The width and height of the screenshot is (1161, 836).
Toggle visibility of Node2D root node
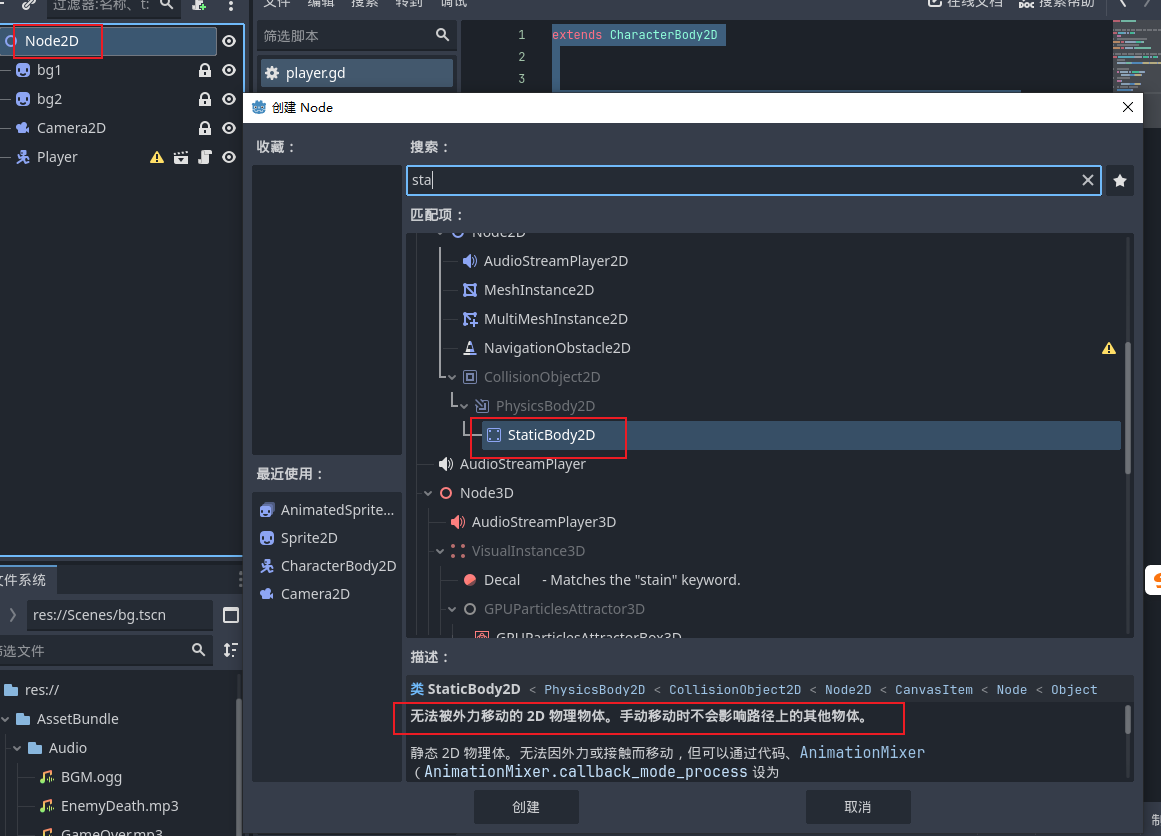point(229,41)
